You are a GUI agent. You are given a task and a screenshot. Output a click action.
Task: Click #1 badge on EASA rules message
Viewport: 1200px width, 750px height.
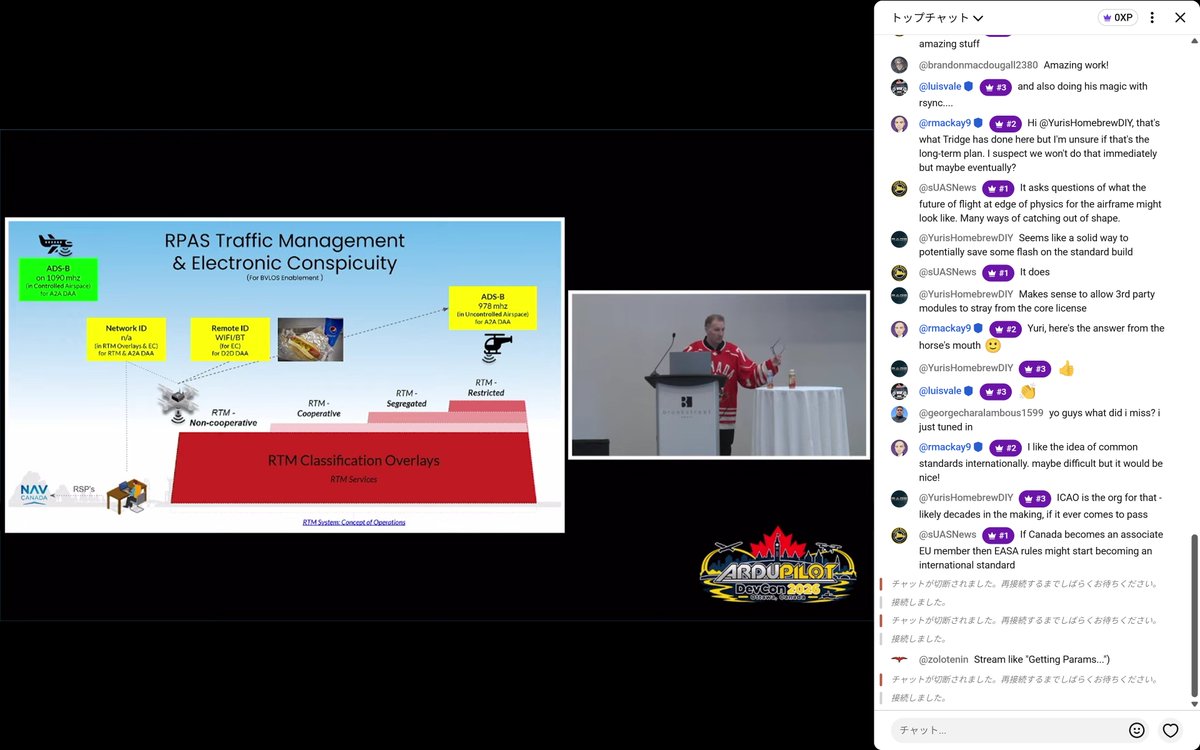click(998, 535)
